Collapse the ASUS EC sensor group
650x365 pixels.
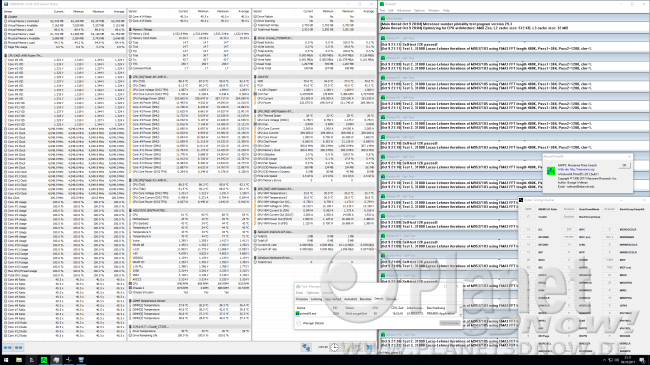pyautogui.click(x=256, y=77)
